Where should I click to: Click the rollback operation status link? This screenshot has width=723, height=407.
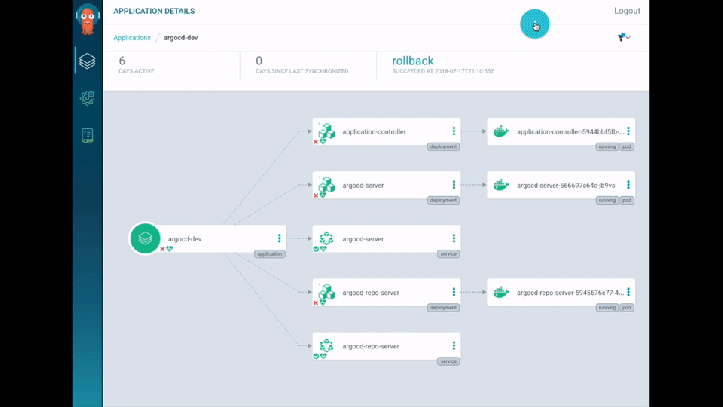[412, 61]
